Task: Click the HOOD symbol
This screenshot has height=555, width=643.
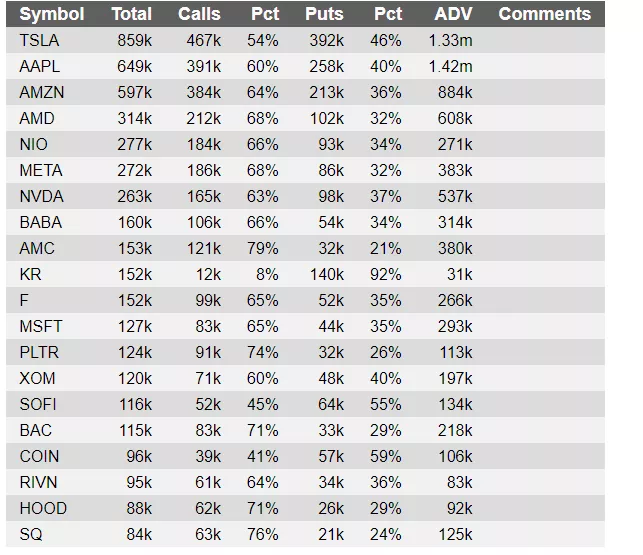Action: pyautogui.click(x=42, y=508)
